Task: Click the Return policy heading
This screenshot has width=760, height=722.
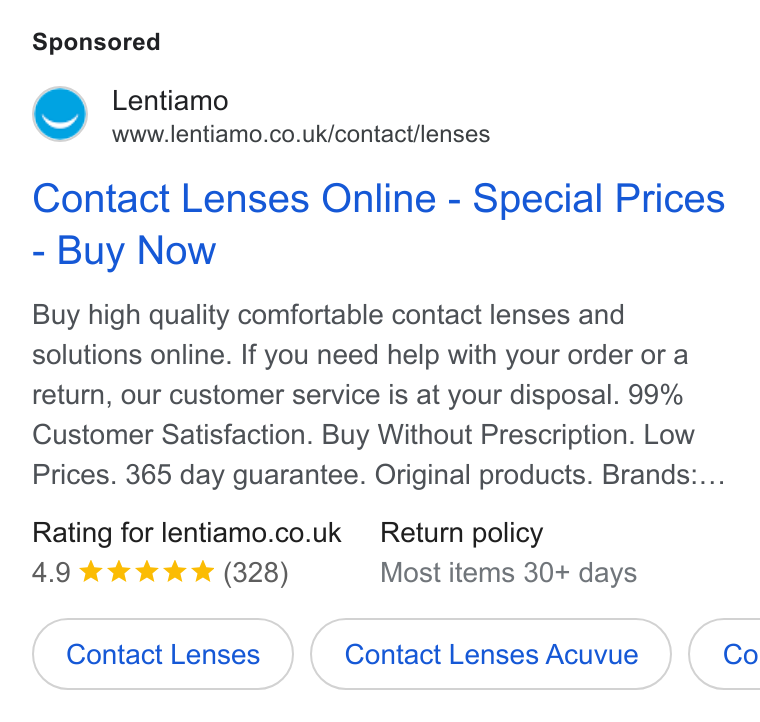Action: coord(461,534)
